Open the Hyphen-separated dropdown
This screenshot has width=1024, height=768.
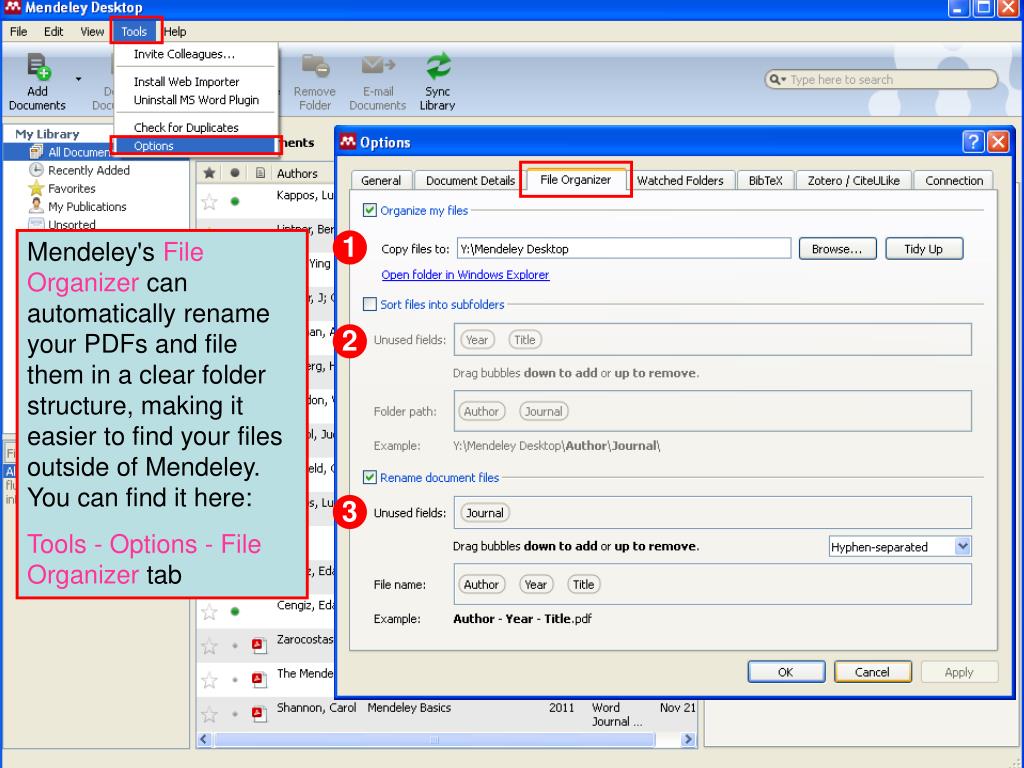(x=900, y=547)
